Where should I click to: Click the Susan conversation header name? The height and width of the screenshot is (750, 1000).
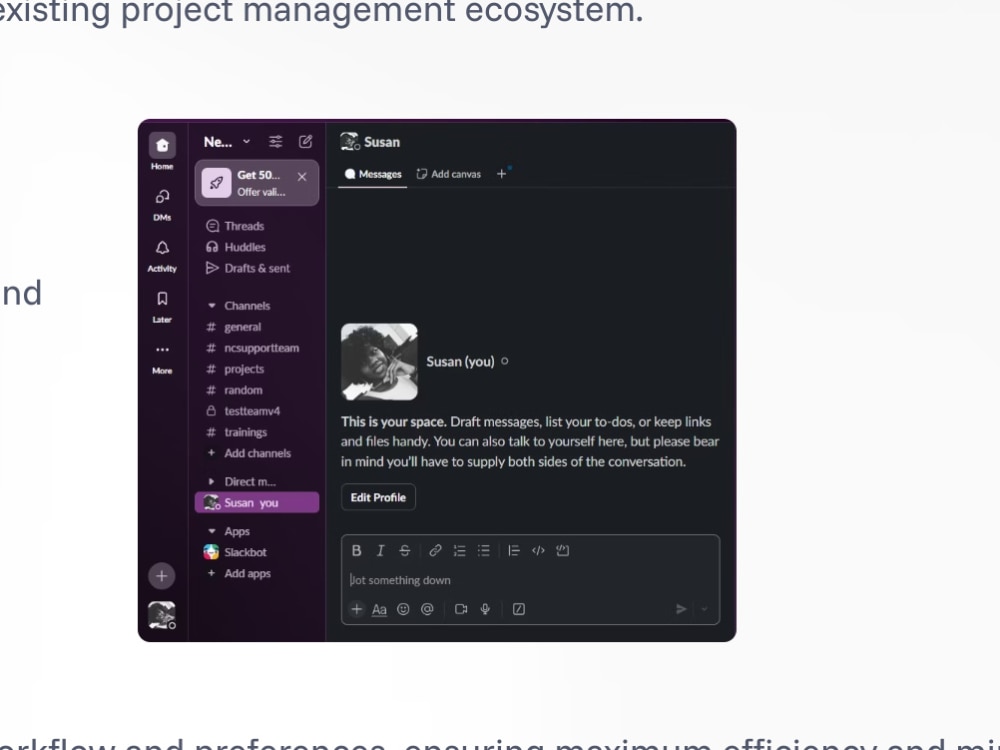(381, 142)
